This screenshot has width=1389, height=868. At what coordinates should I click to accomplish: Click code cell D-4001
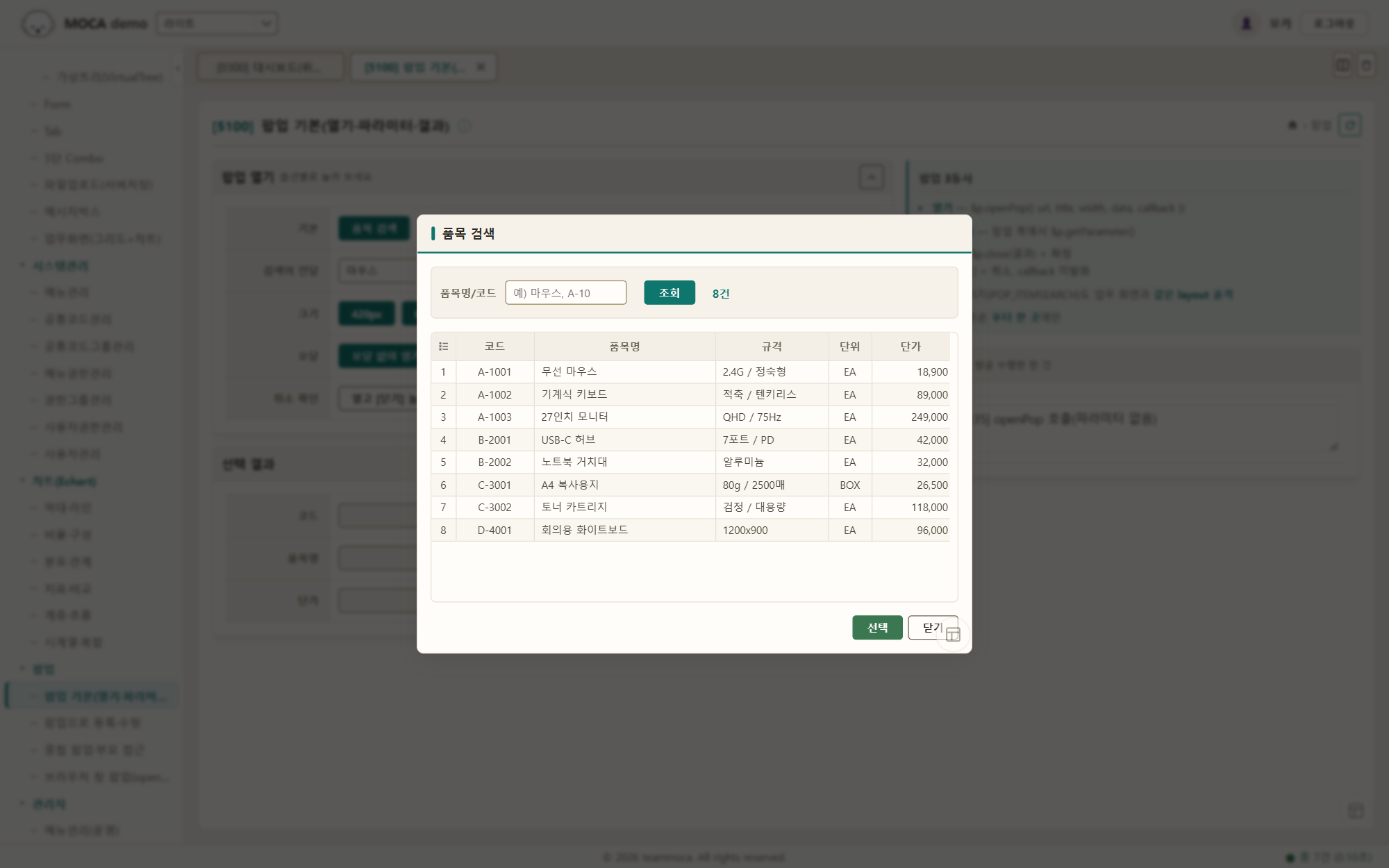click(x=494, y=530)
